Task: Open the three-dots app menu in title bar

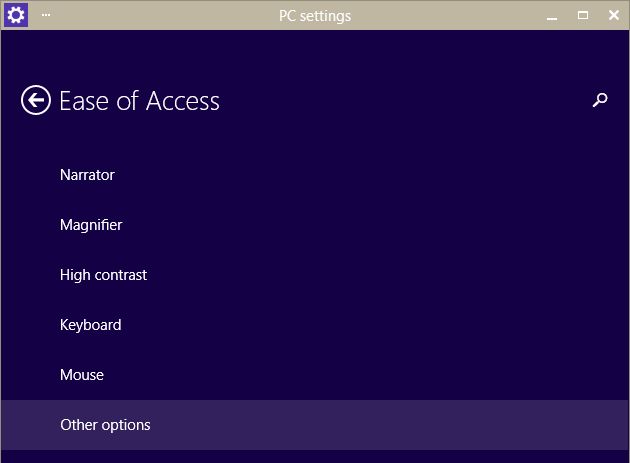Action: pyautogui.click(x=46, y=15)
